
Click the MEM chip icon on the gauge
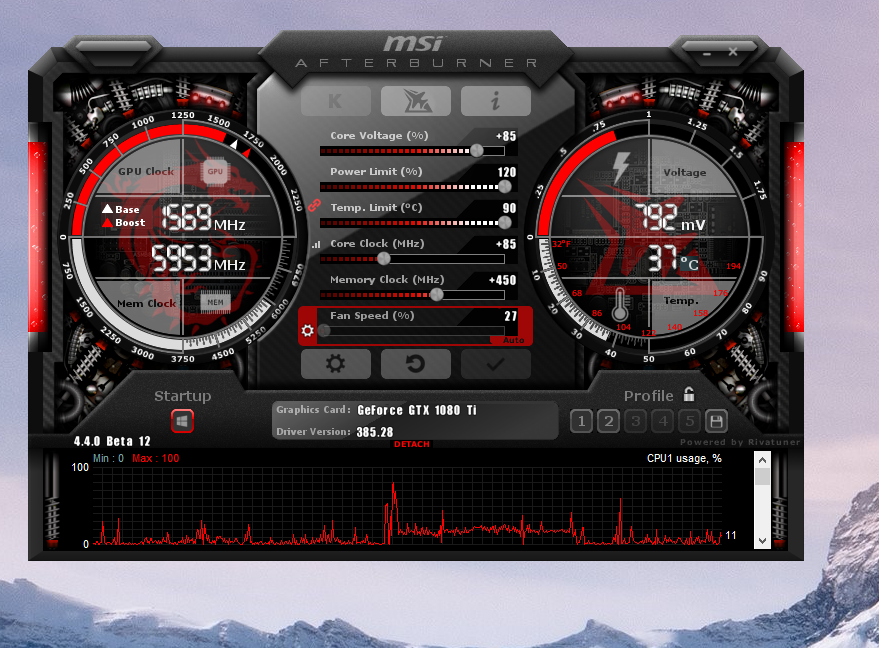215,302
